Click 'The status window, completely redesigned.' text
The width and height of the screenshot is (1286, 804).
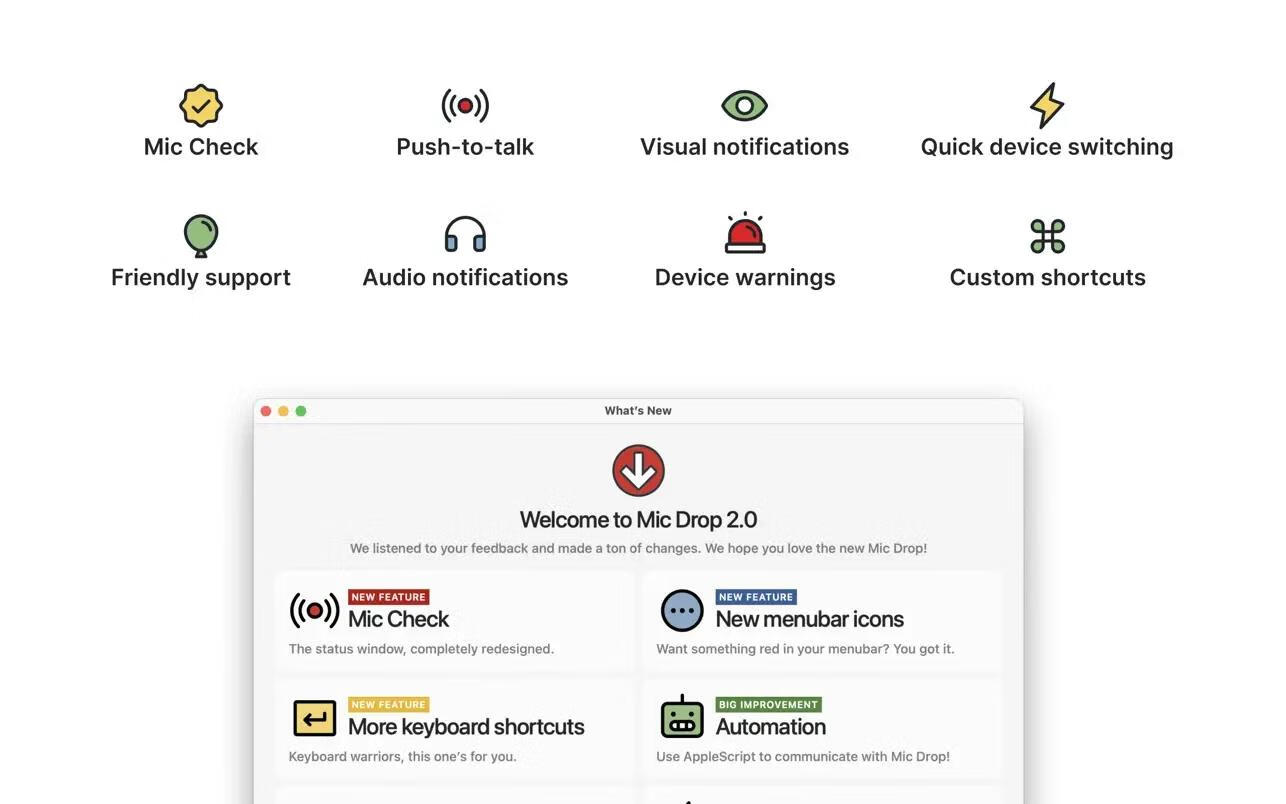[421, 649]
